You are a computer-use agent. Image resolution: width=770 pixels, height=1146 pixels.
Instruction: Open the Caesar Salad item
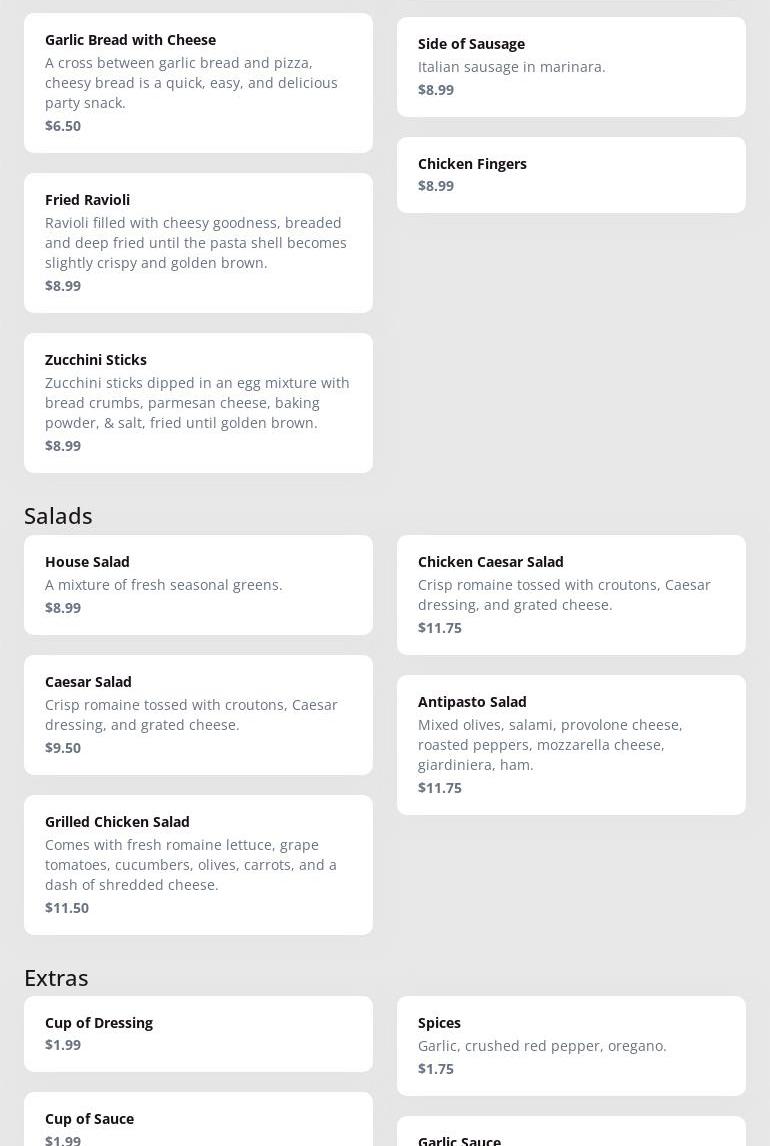198,715
